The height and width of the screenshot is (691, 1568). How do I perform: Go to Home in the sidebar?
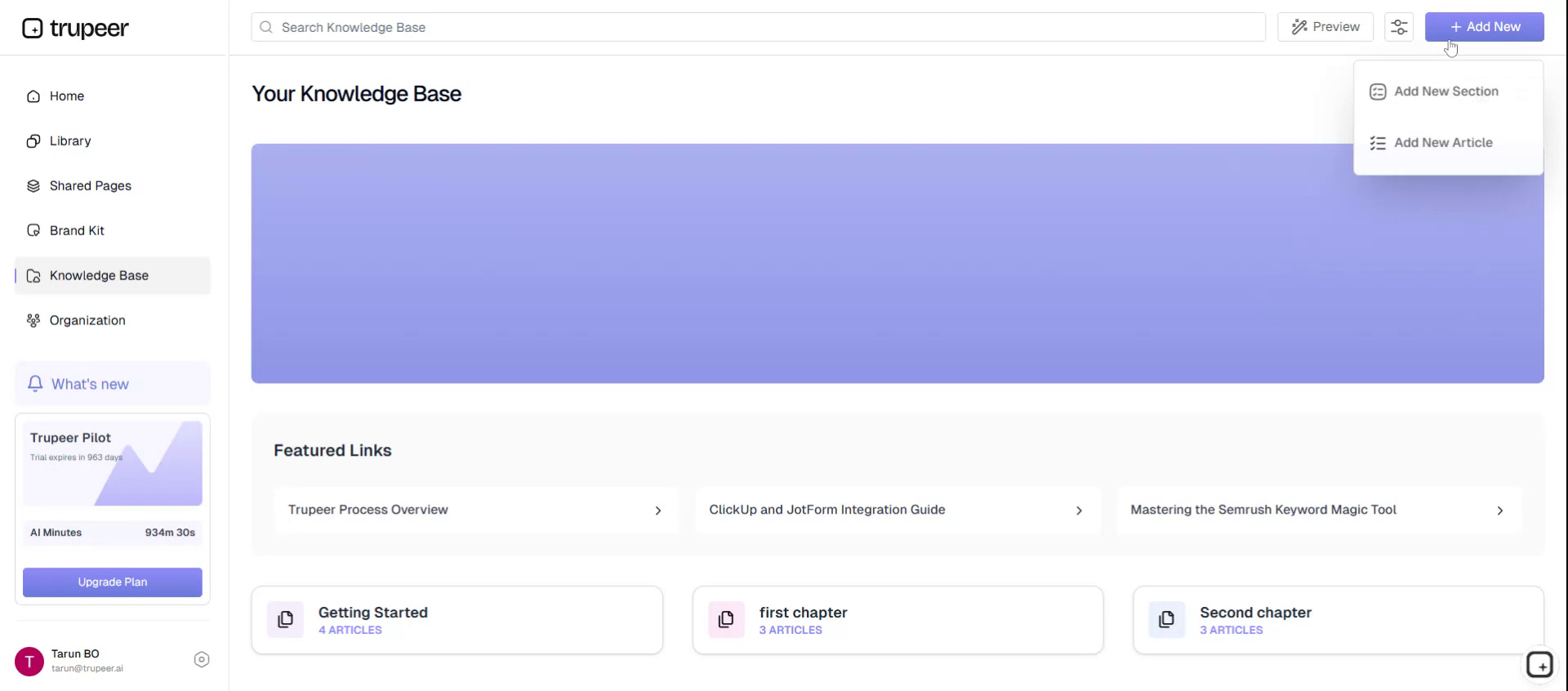pyautogui.click(x=113, y=96)
